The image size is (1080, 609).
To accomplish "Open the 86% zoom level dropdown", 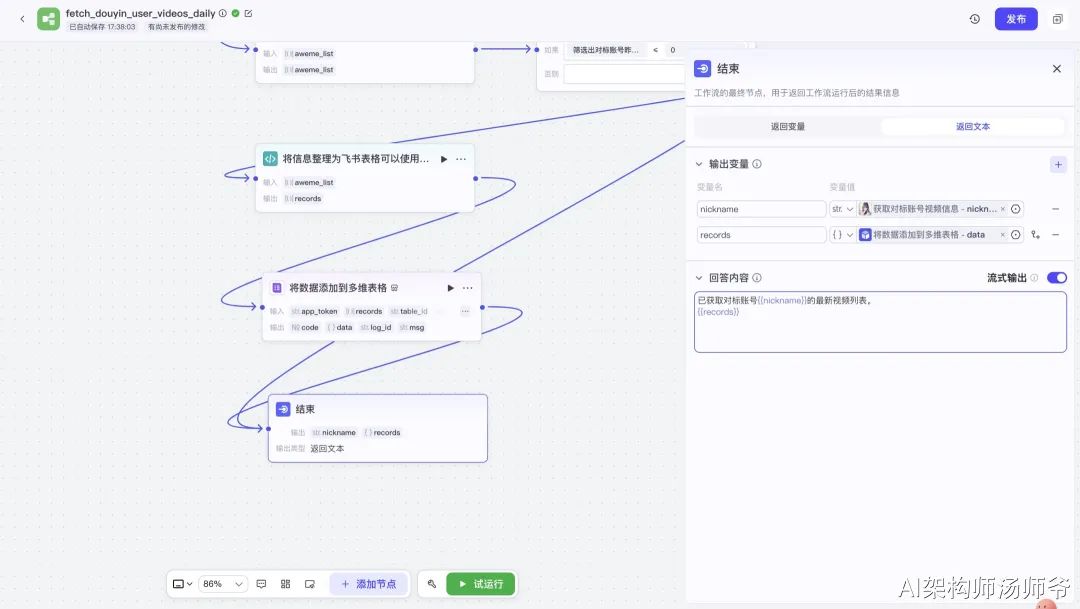I will (x=222, y=584).
